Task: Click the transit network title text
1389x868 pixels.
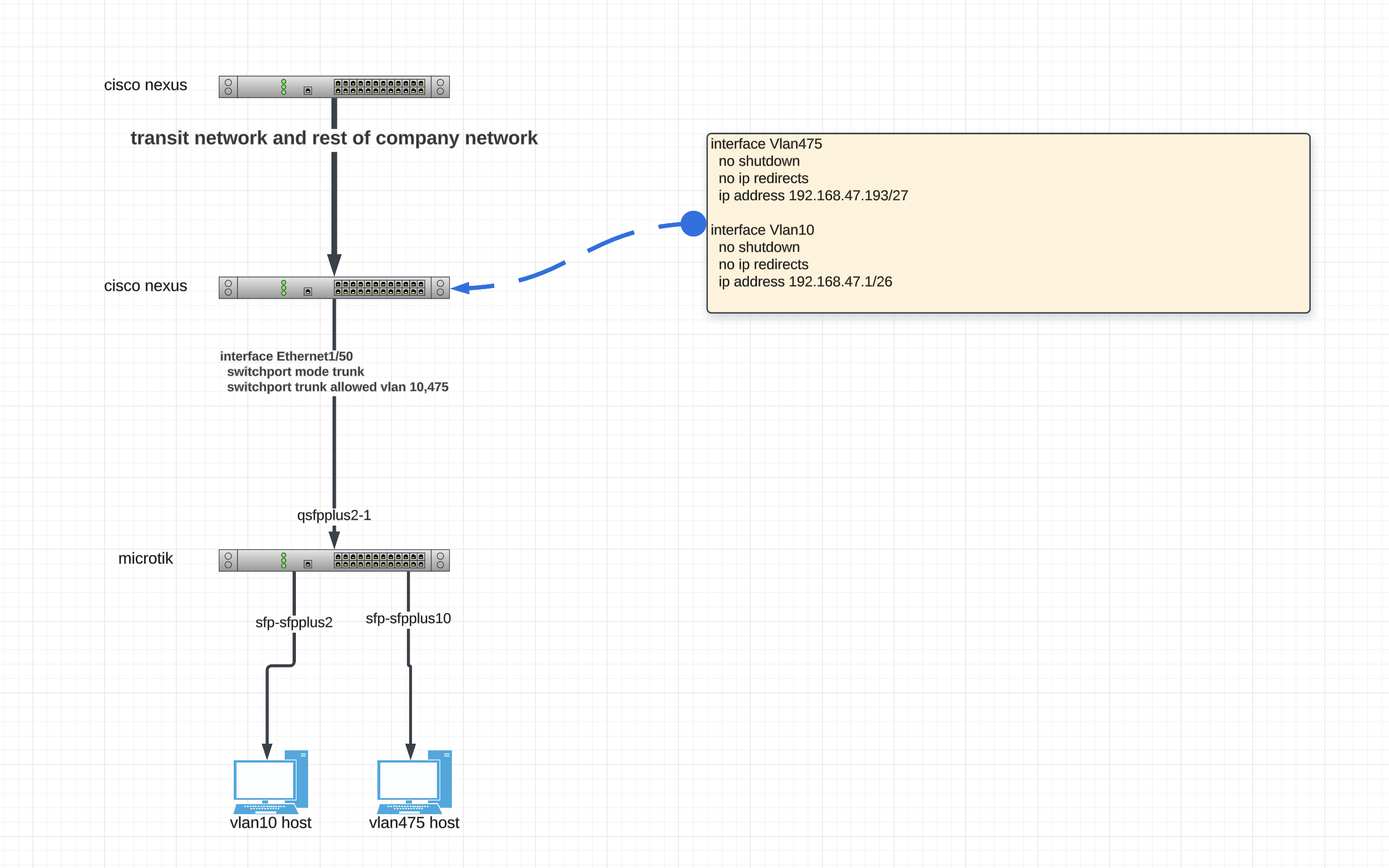Action: [x=334, y=138]
